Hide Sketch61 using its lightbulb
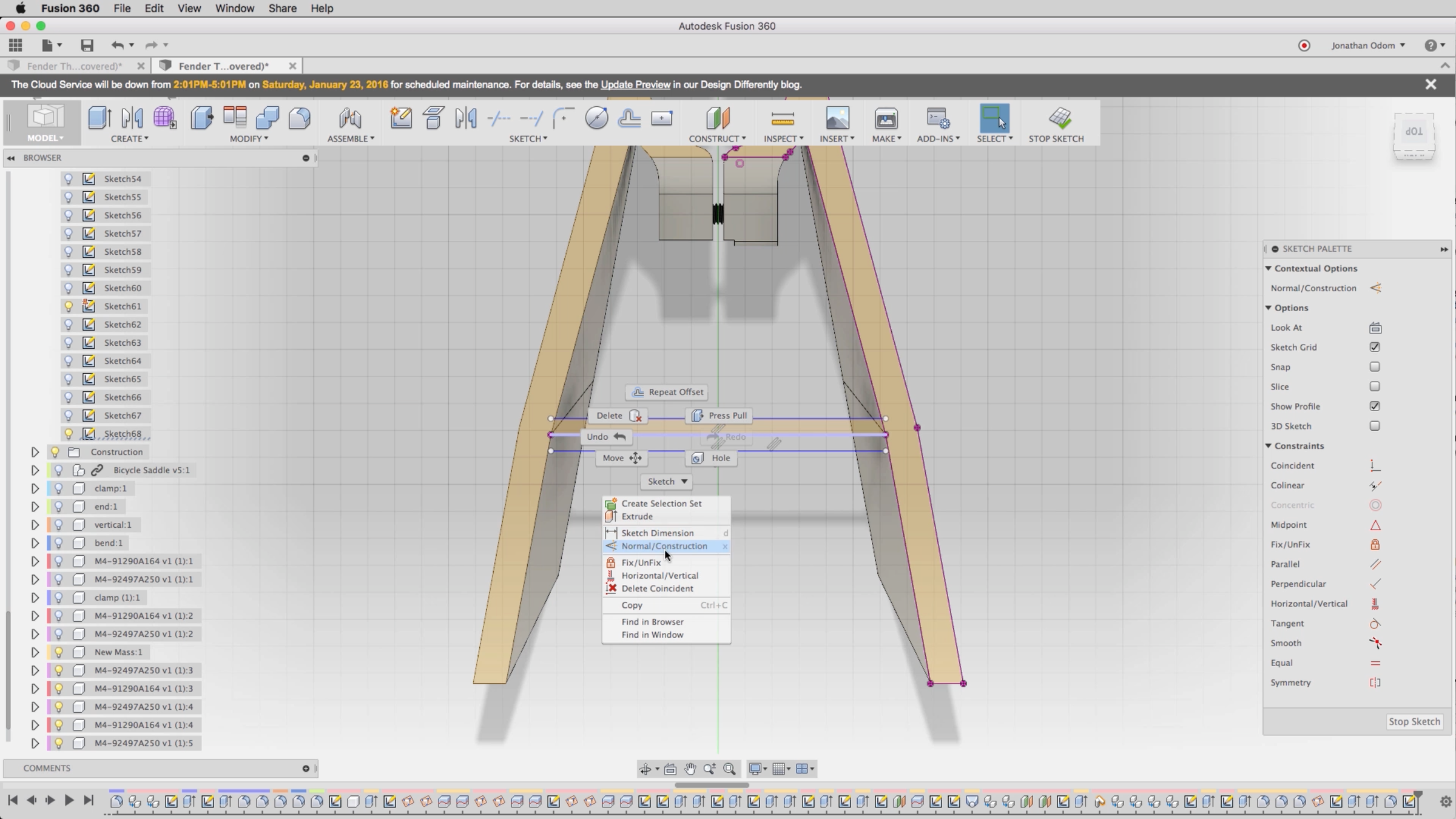Image resolution: width=1456 pixels, height=819 pixels. (69, 306)
